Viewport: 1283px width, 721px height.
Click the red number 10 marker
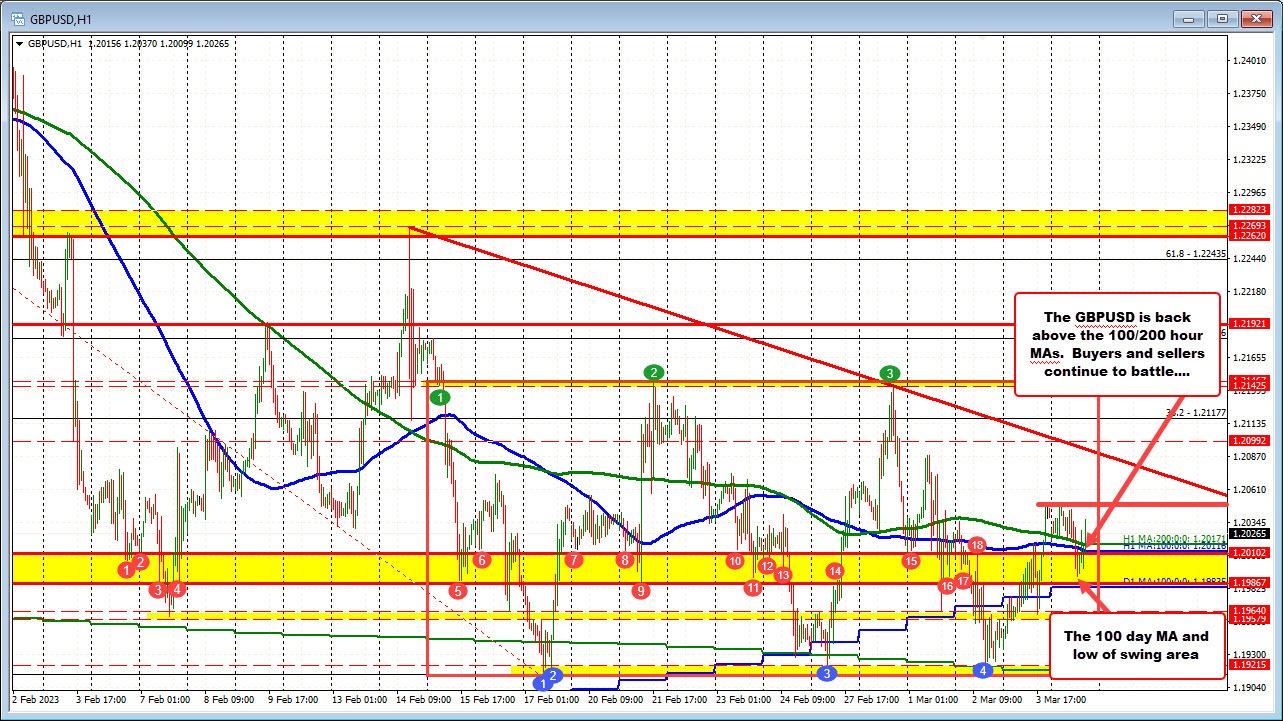734,561
